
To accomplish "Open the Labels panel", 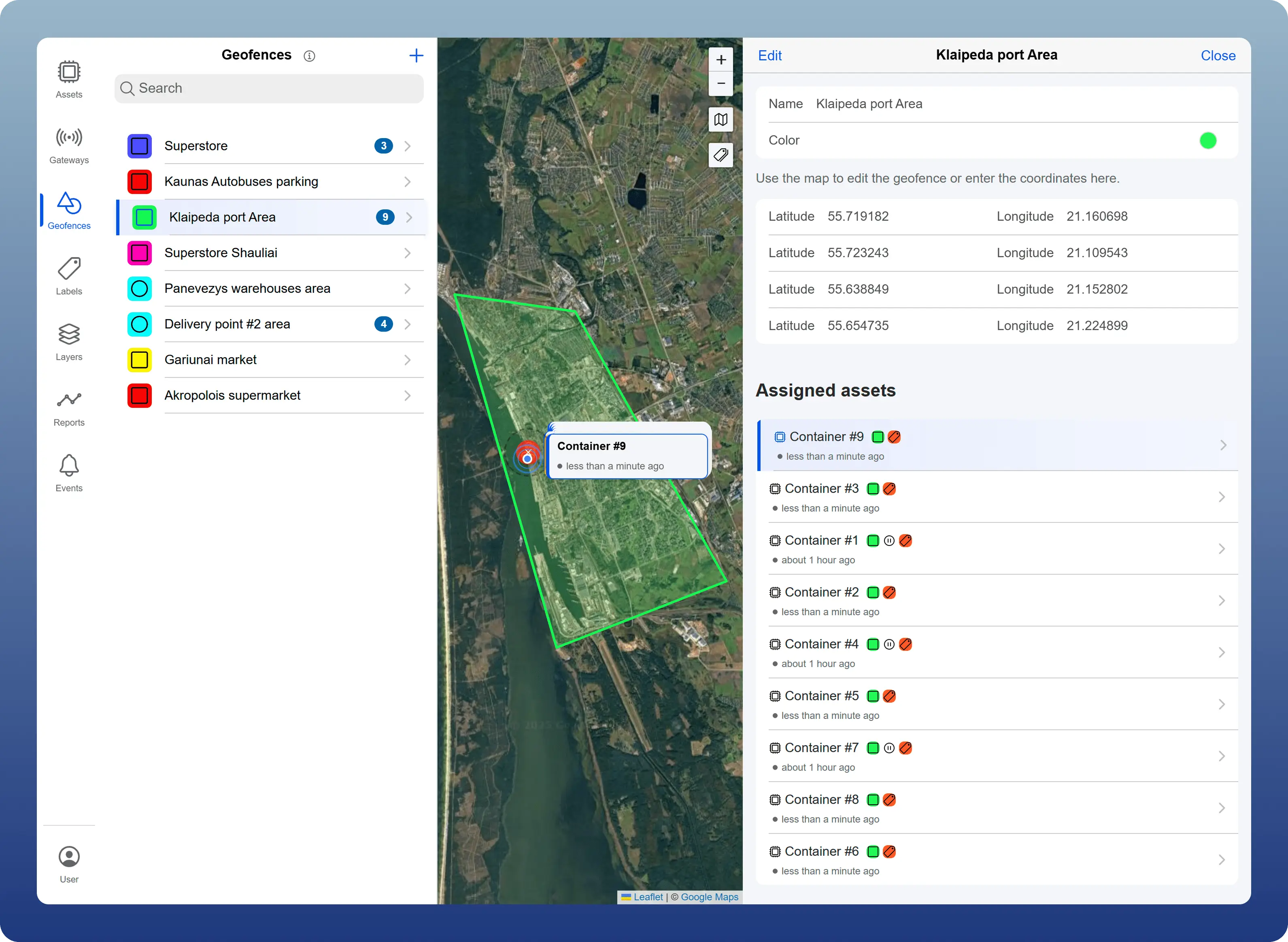I will coord(68,275).
